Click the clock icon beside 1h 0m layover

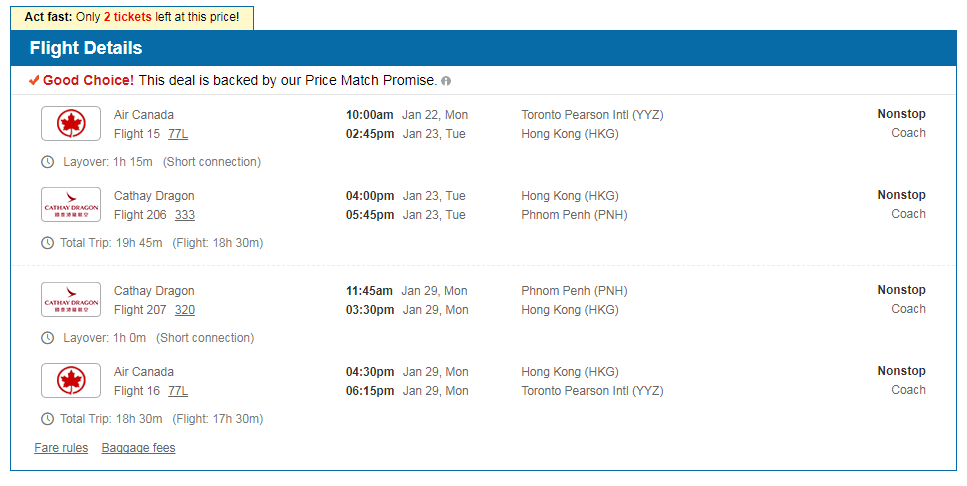47,338
